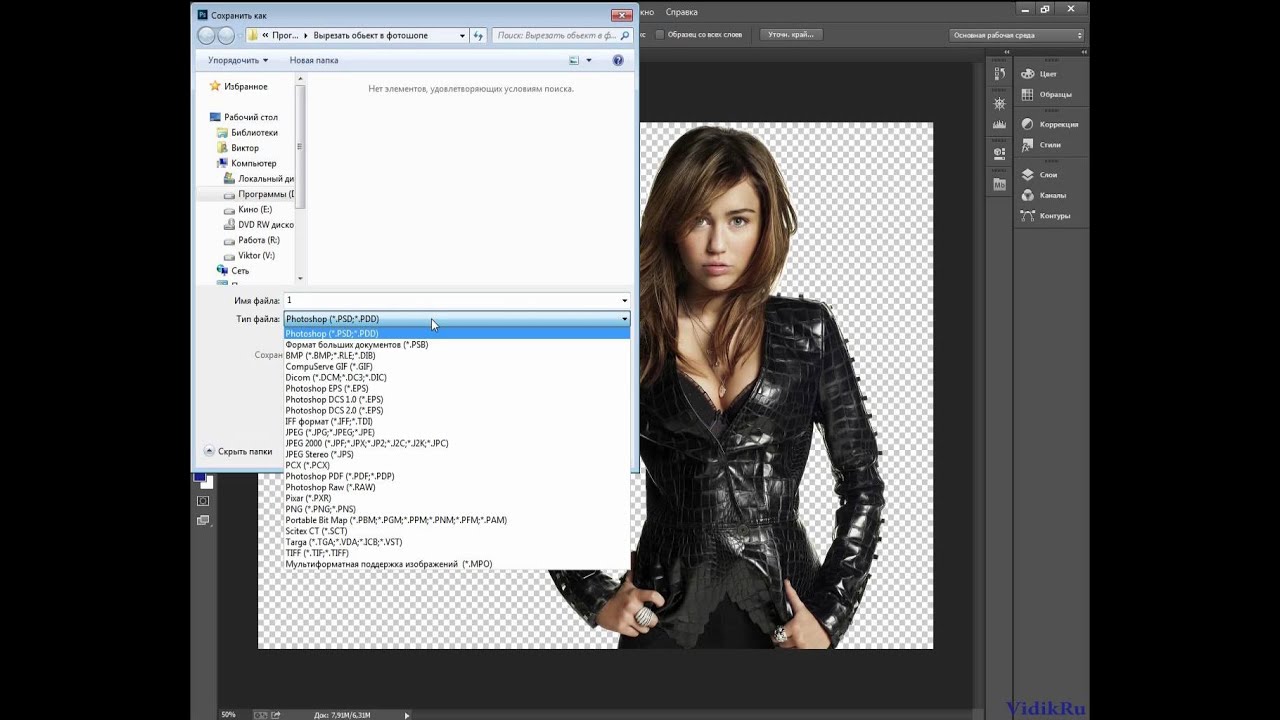This screenshot has width=1280, height=720.
Task: Open the Swatches (Образцы) panel icon
Action: [1027, 94]
